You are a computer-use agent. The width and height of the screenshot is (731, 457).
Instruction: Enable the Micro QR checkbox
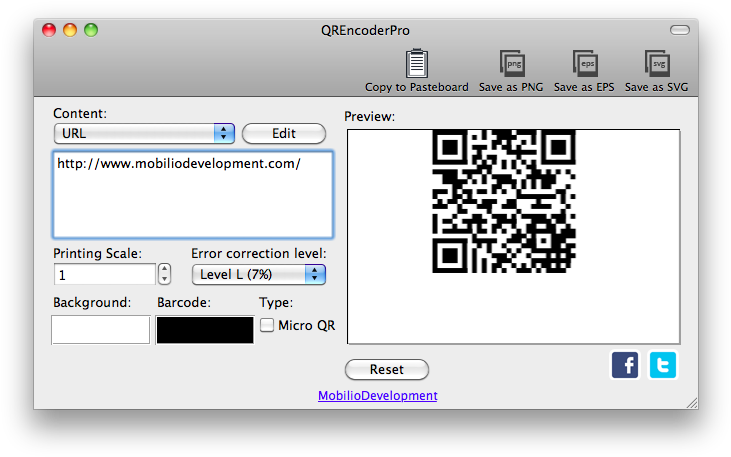(x=267, y=325)
